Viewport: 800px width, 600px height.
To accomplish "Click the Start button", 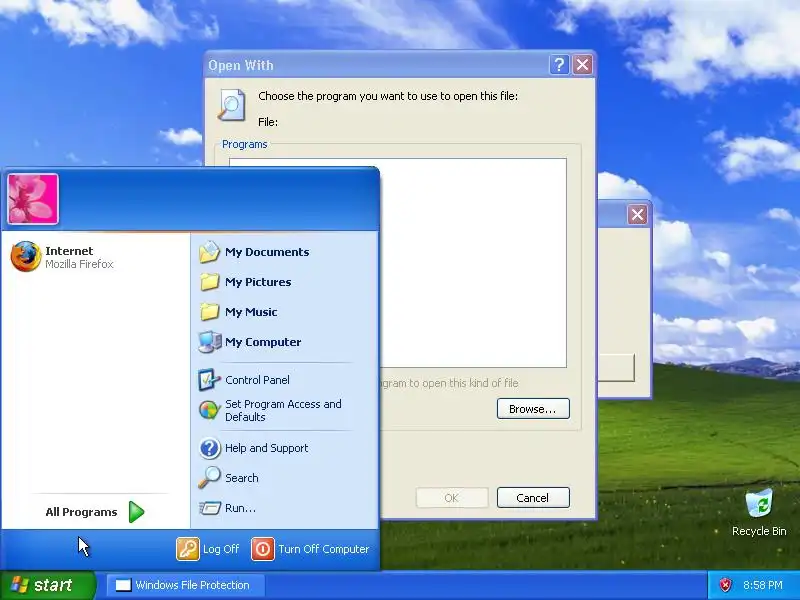I will pyautogui.click(x=48, y=585).
